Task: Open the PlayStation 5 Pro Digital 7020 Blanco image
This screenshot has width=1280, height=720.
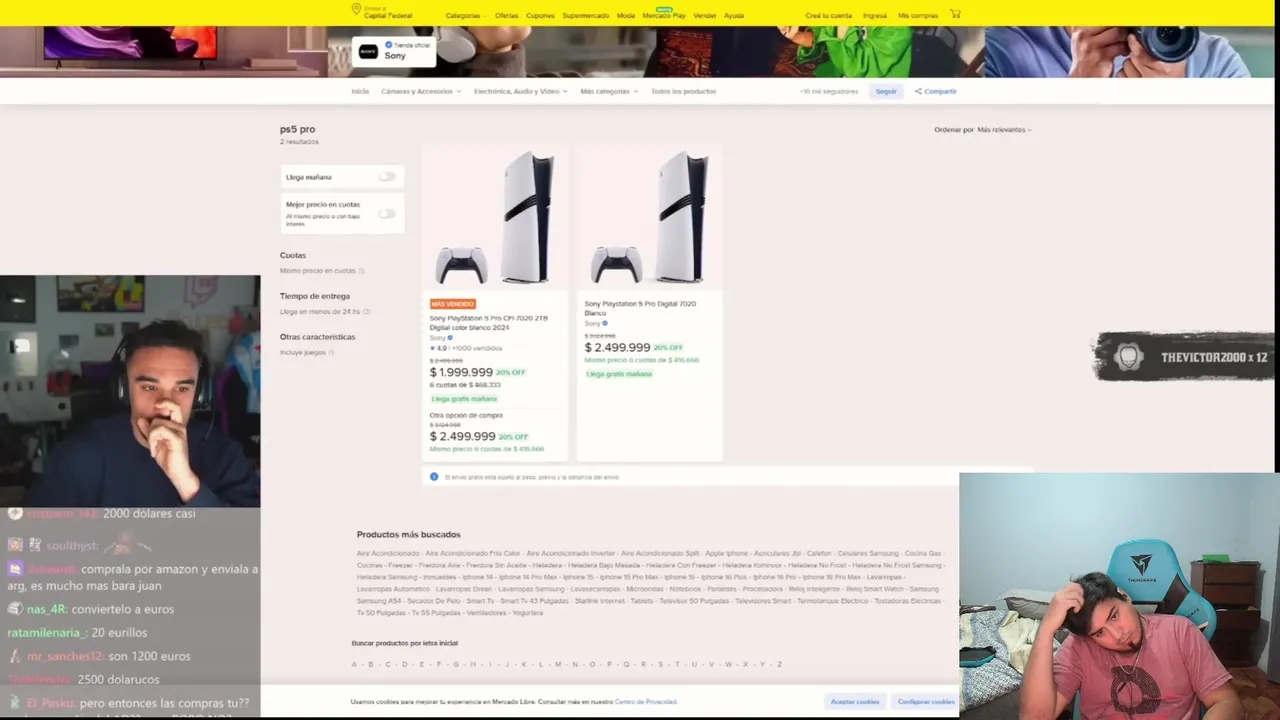Action: (x=650, y=217)
